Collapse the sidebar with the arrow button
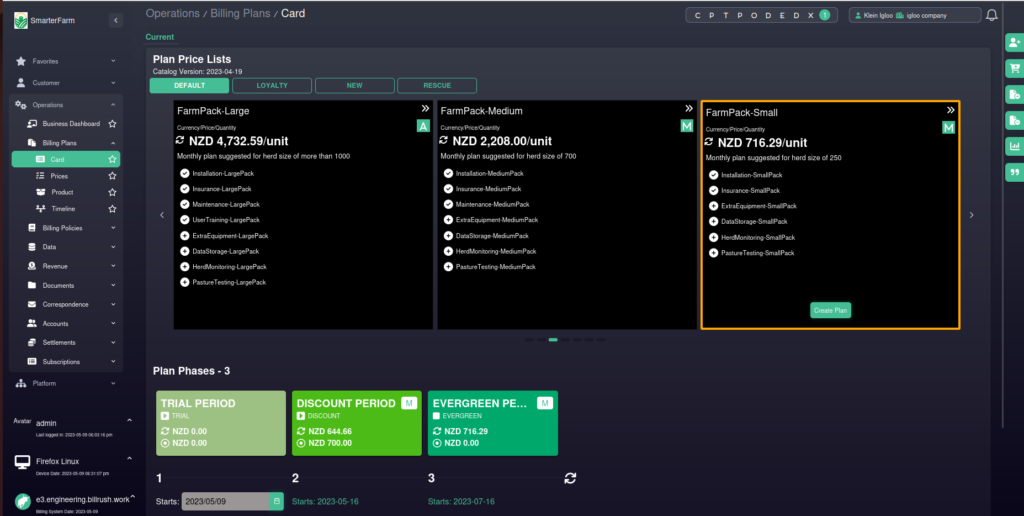The width and height of the screenshot is (1024, 516). pos(116,20)
